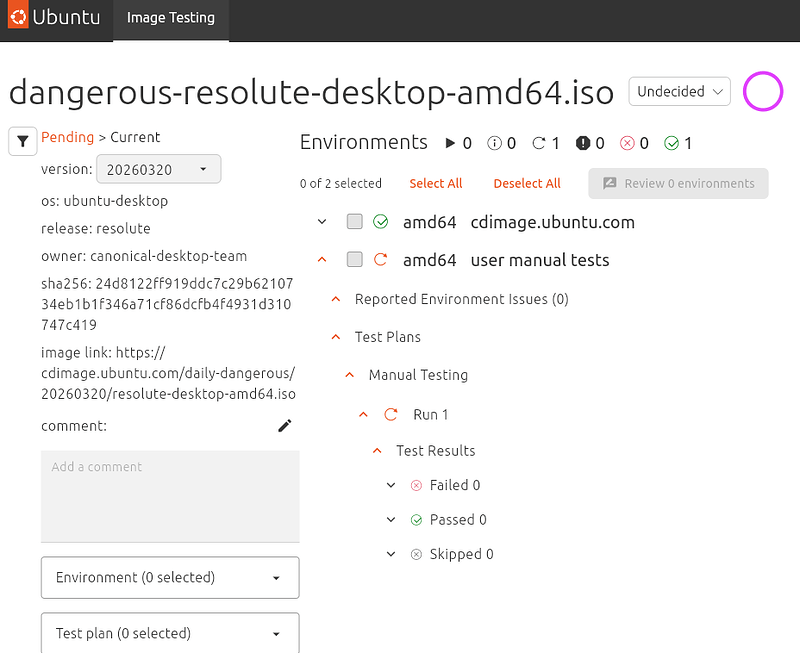
Task: Click the image link URL text
Action: [168, 373]
